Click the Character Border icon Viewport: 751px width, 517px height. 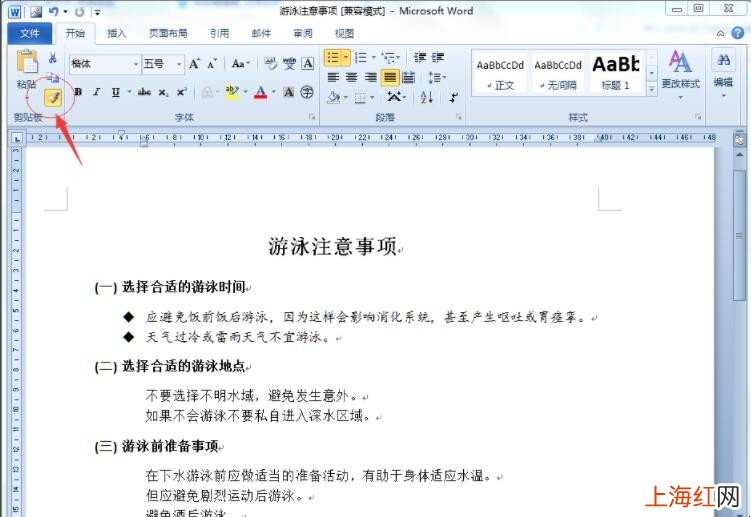click(307, 64)
